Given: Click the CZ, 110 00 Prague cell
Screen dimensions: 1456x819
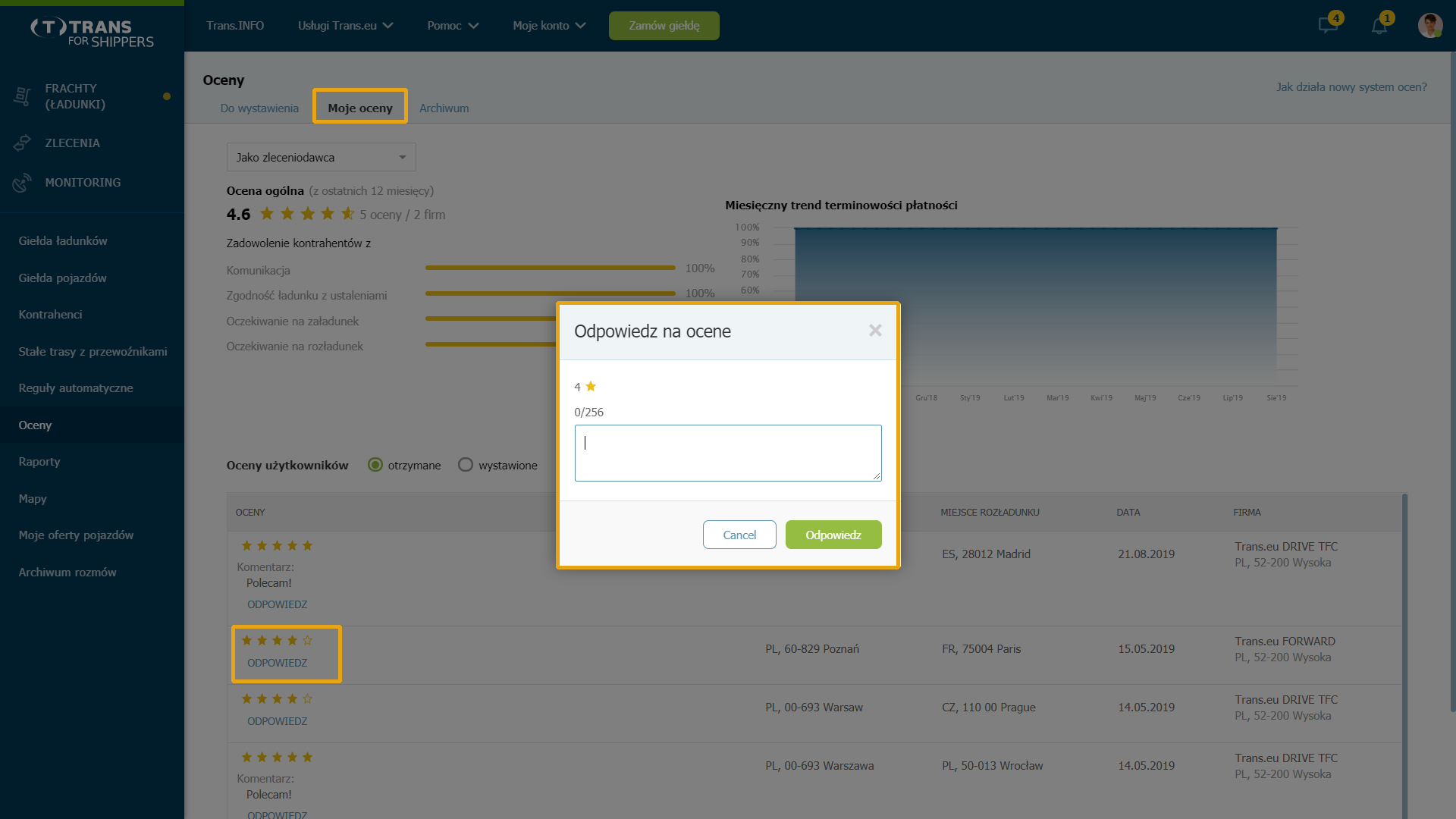Looking at the screenshot, I should (x=989, y=708).
